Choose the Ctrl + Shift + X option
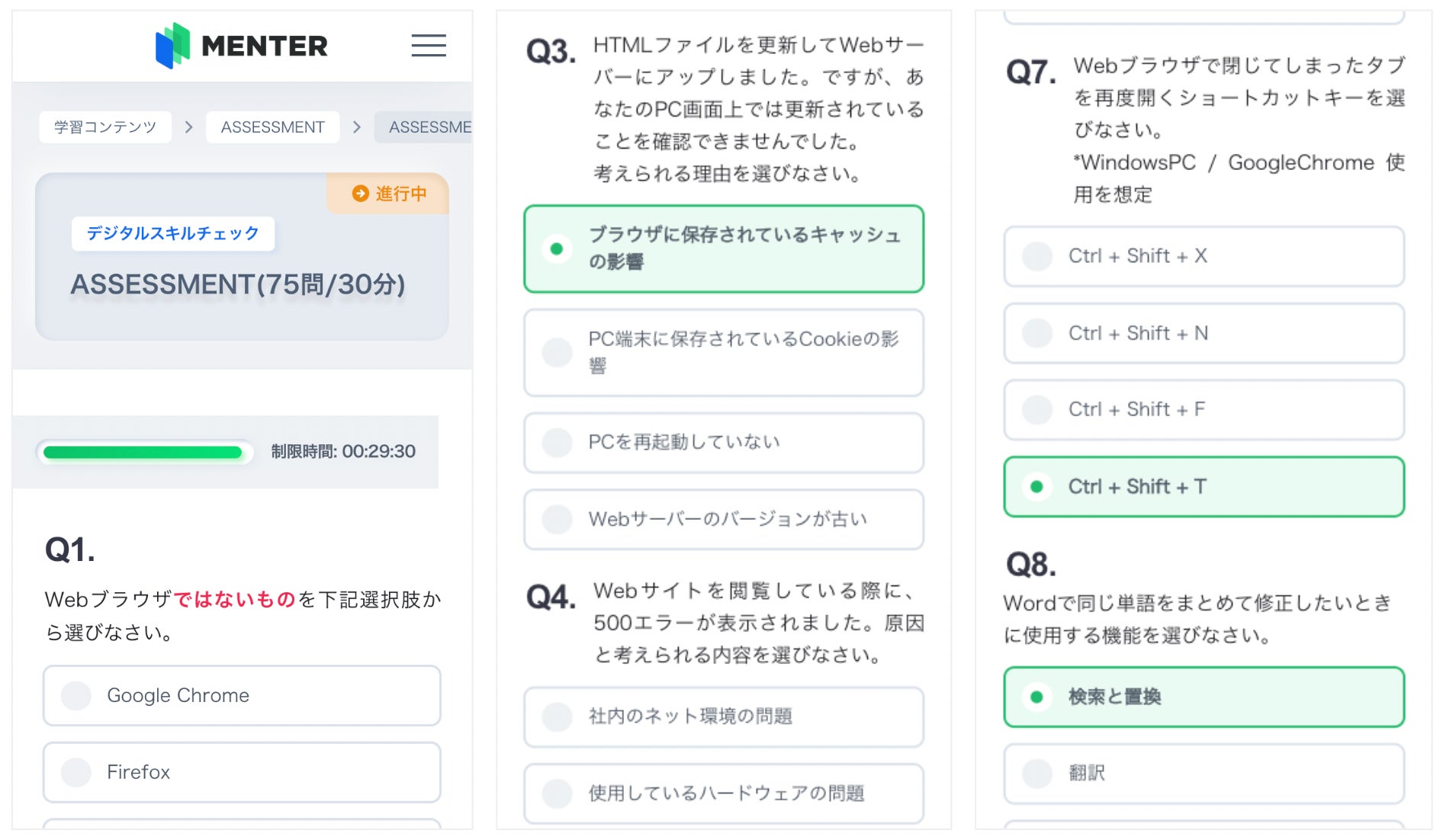Image resolution: width=1443 pixels, height=840 pixels. 1204,256
